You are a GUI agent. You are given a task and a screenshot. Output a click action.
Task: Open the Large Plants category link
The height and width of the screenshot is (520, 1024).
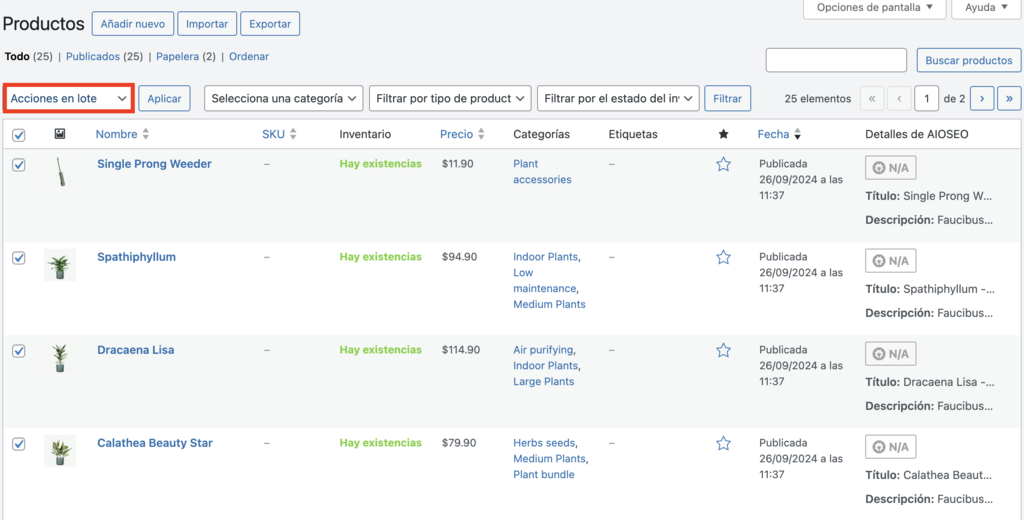pos(543,382)
